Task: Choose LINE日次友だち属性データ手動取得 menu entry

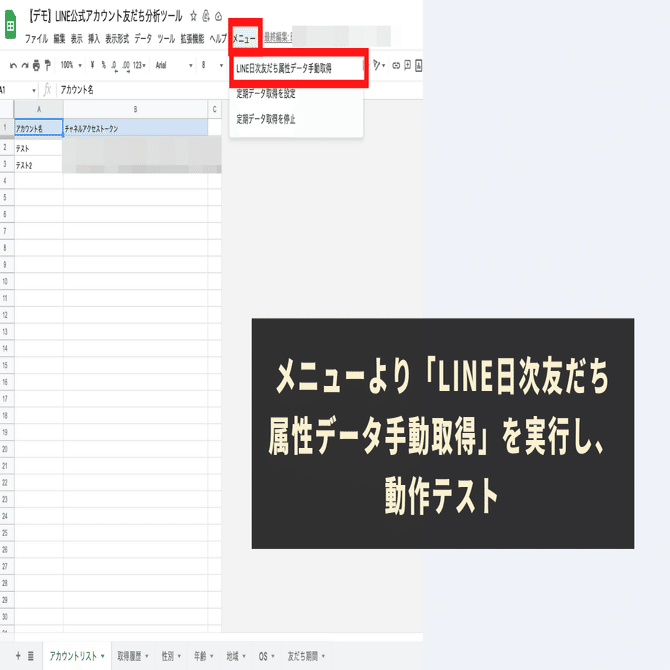Action: [297, 68]
